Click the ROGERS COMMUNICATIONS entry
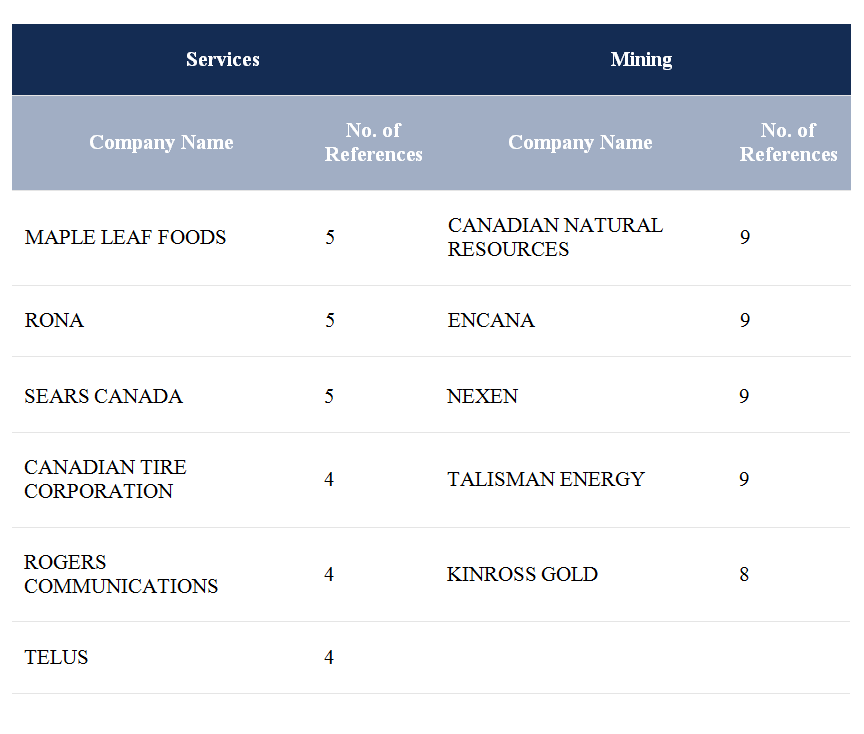864x734 pixels. (120, 575)
